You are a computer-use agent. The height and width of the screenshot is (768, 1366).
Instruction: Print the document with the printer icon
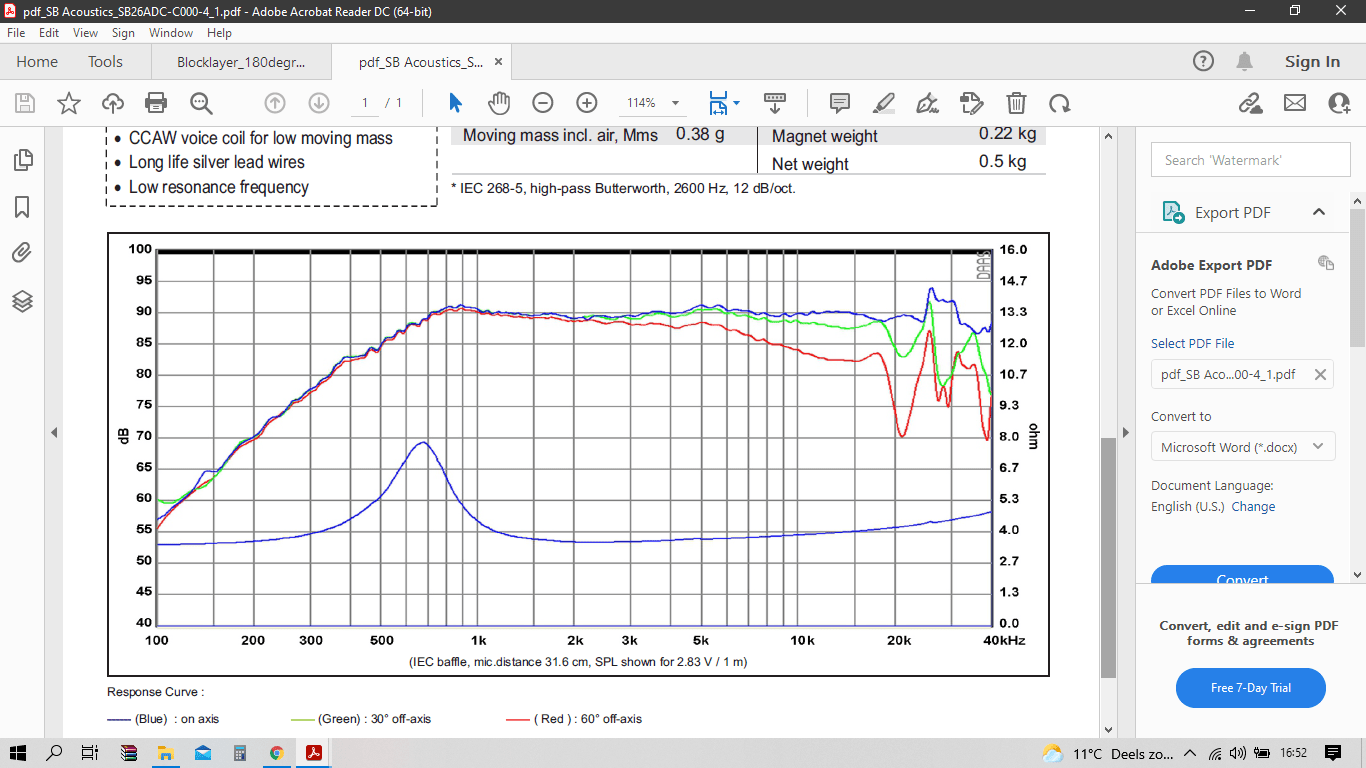pyautogui.click(x=156, y=103)
